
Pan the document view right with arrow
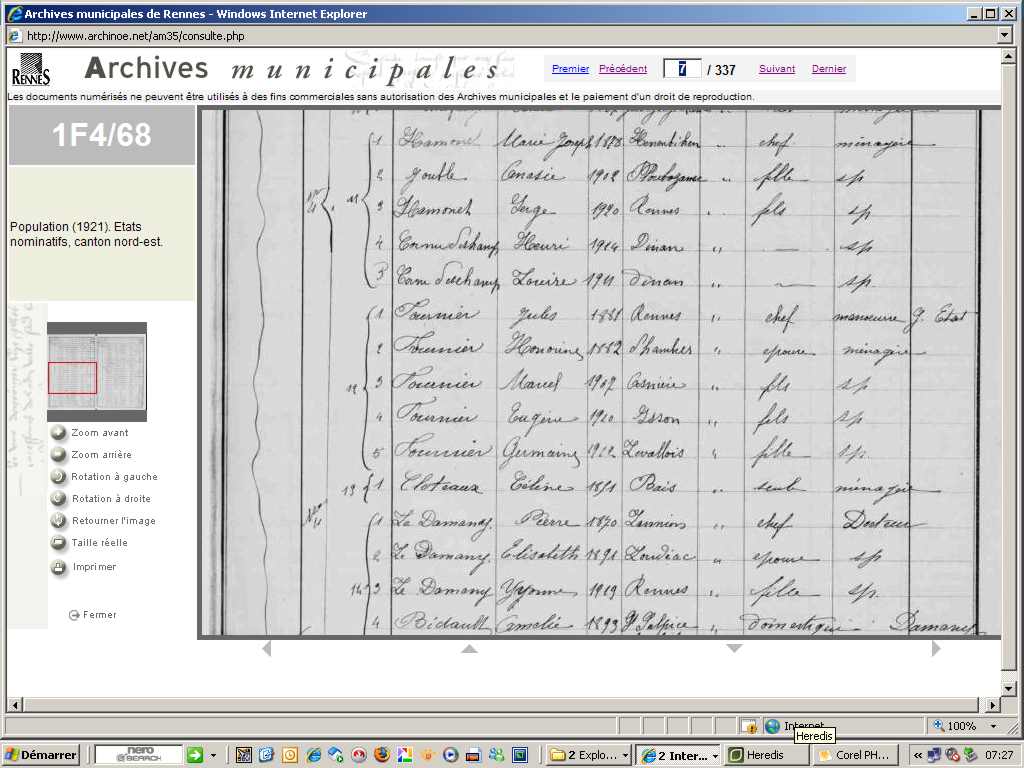936,649
